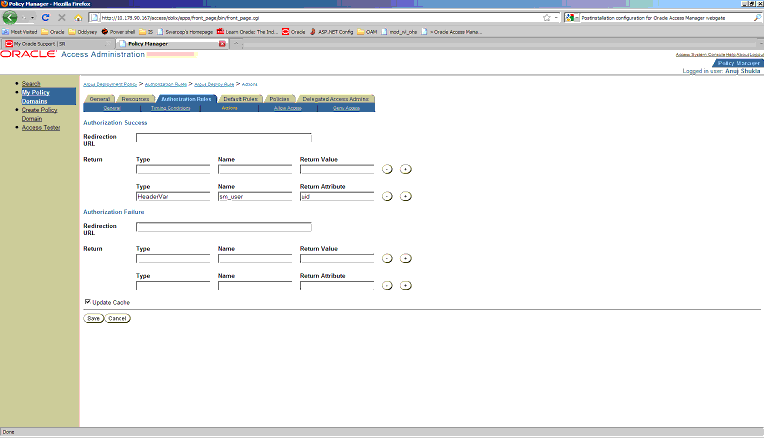Remove the Failure Return Value row

[x=387, y=258]
